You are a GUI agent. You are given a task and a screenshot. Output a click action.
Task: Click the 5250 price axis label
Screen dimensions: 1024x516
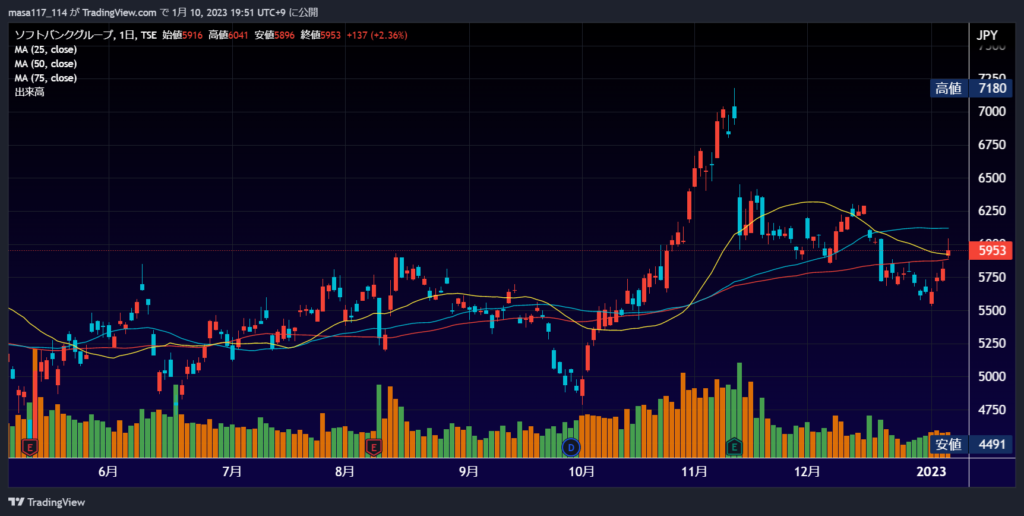992,344
